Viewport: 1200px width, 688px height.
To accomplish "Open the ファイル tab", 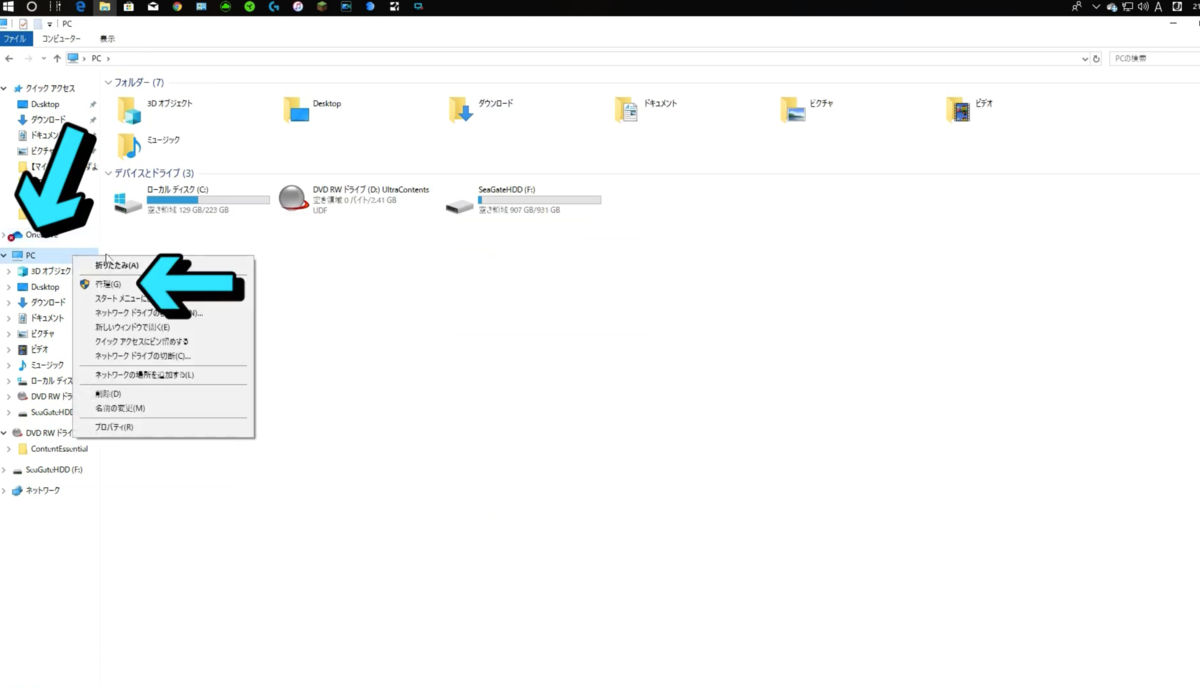I will coord(15,39).
